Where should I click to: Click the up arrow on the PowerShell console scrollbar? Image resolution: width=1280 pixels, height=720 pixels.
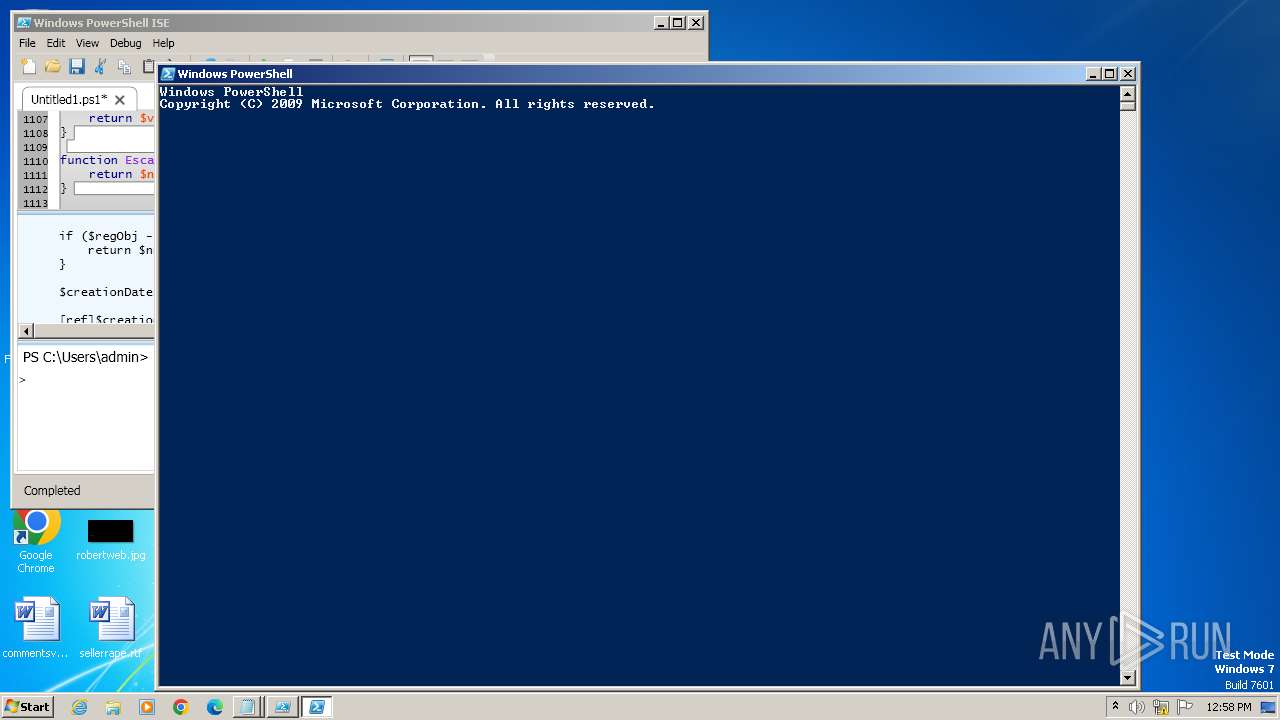(x=1128, y=94)
